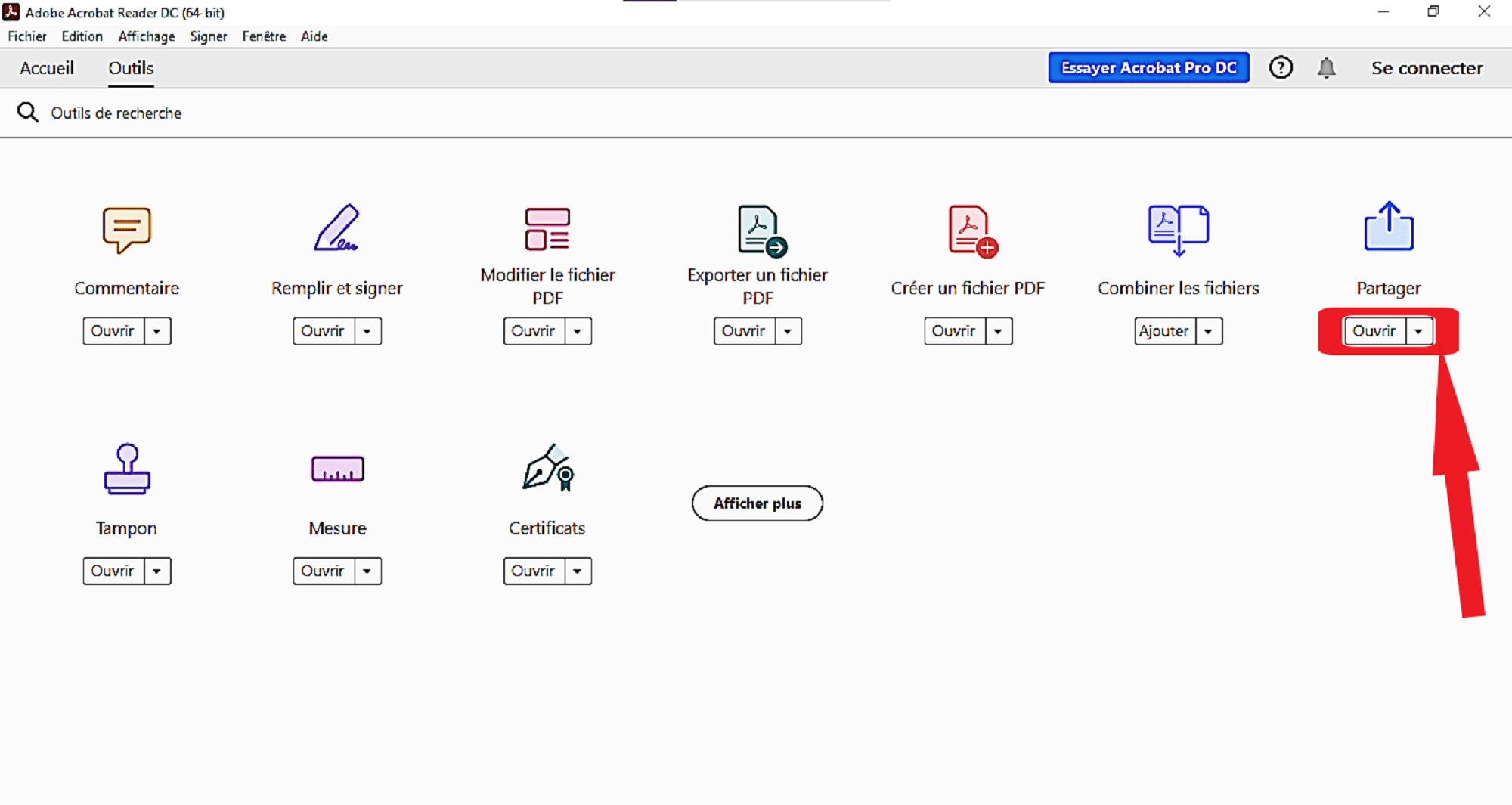Click the Commentaire label text
Image resolution: width=1512 pixels, height=805 pixels.
point(127,288)
